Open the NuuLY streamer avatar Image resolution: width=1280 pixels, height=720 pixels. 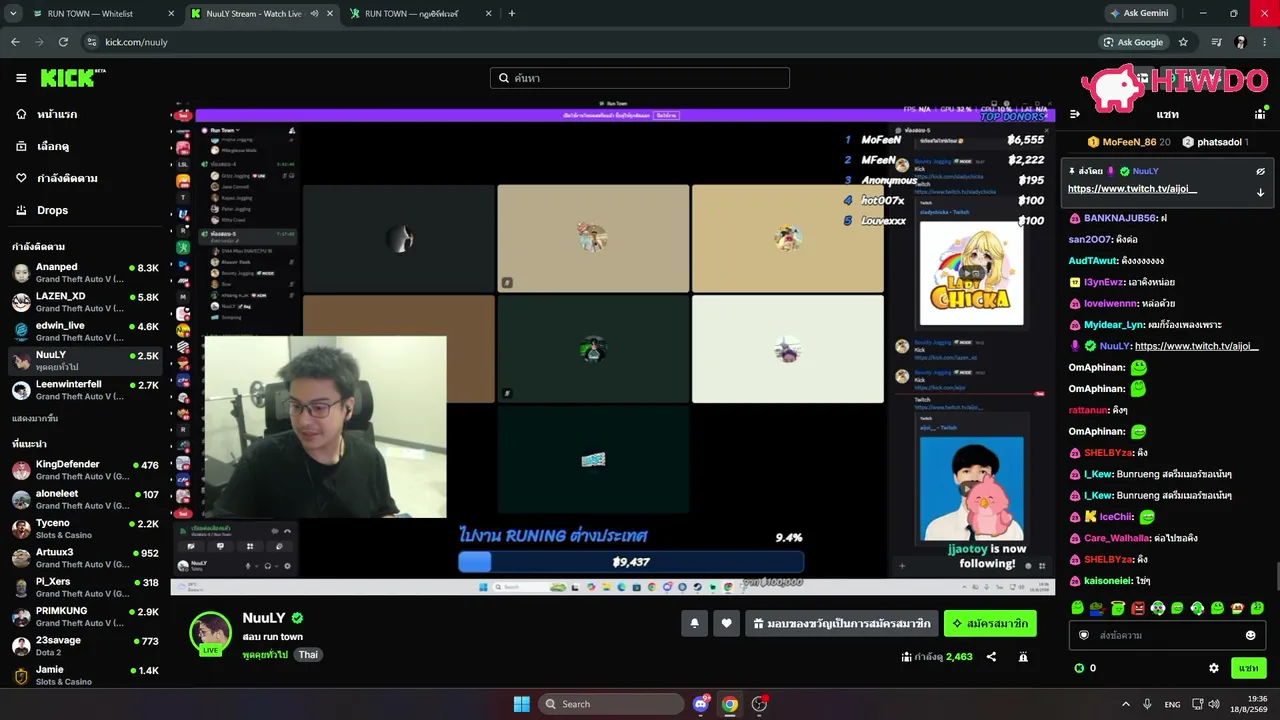click(x=211, y=632)
